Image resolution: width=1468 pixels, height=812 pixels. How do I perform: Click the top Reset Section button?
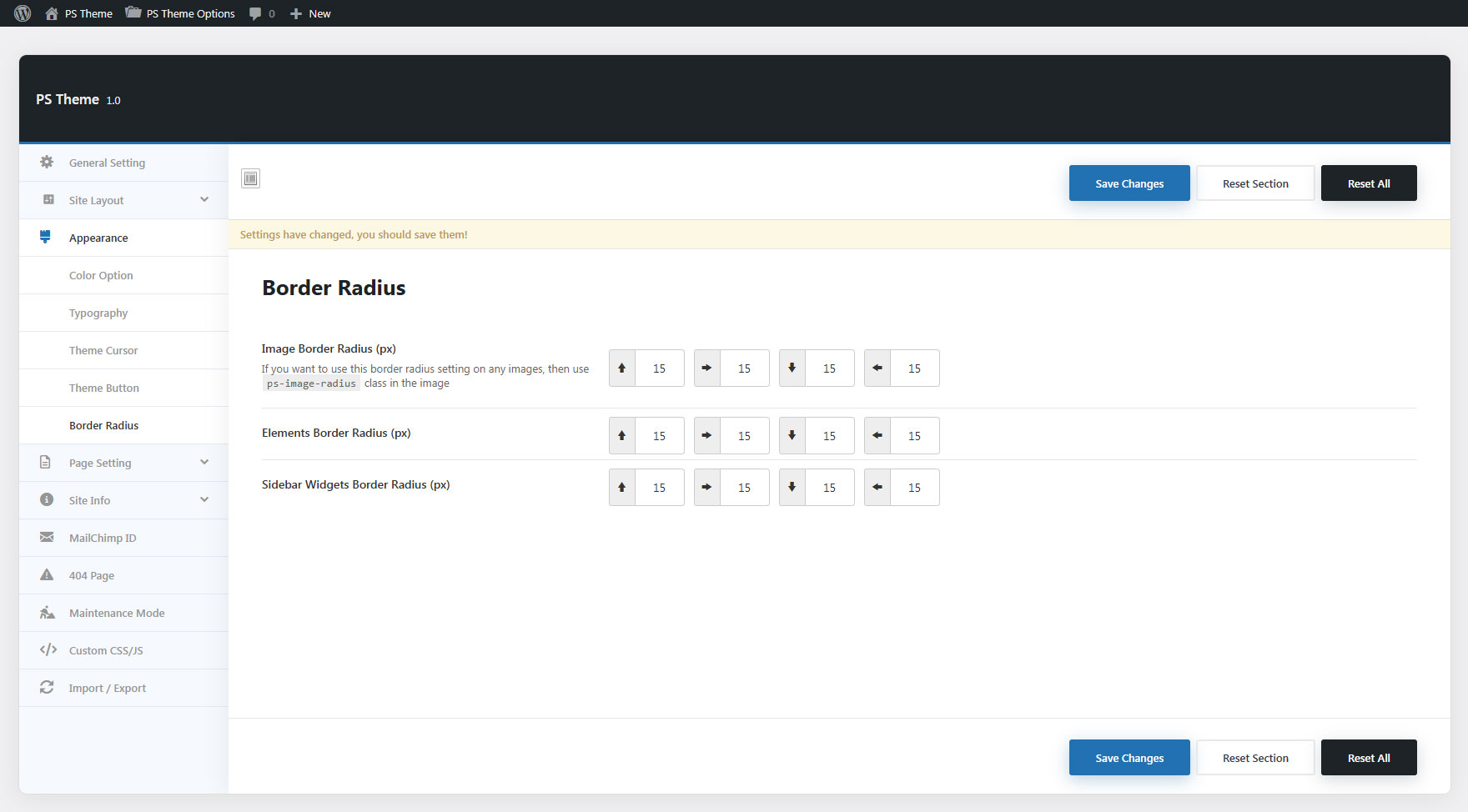(1254, 183)
